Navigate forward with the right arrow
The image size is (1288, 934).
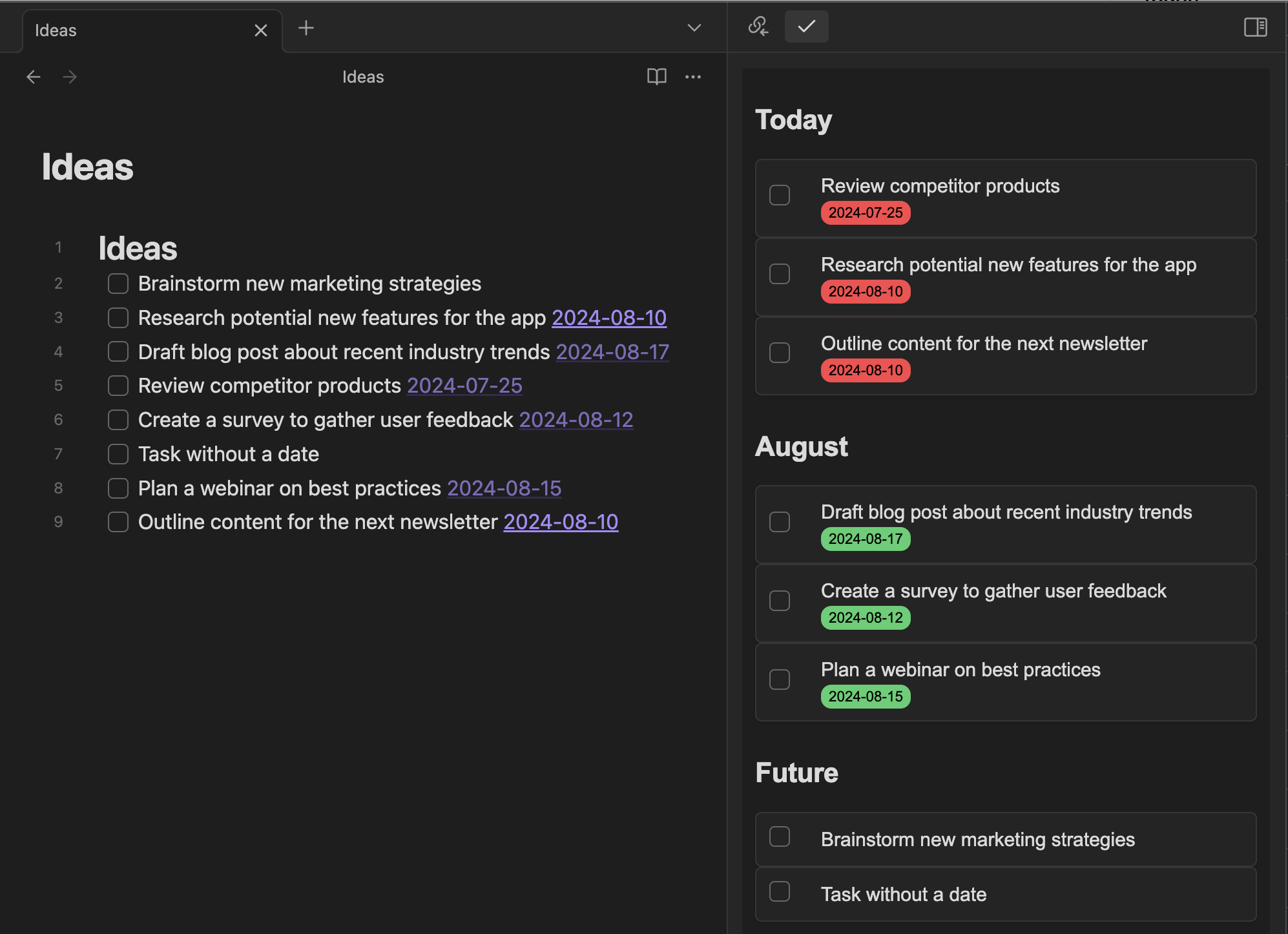point(70,77)
